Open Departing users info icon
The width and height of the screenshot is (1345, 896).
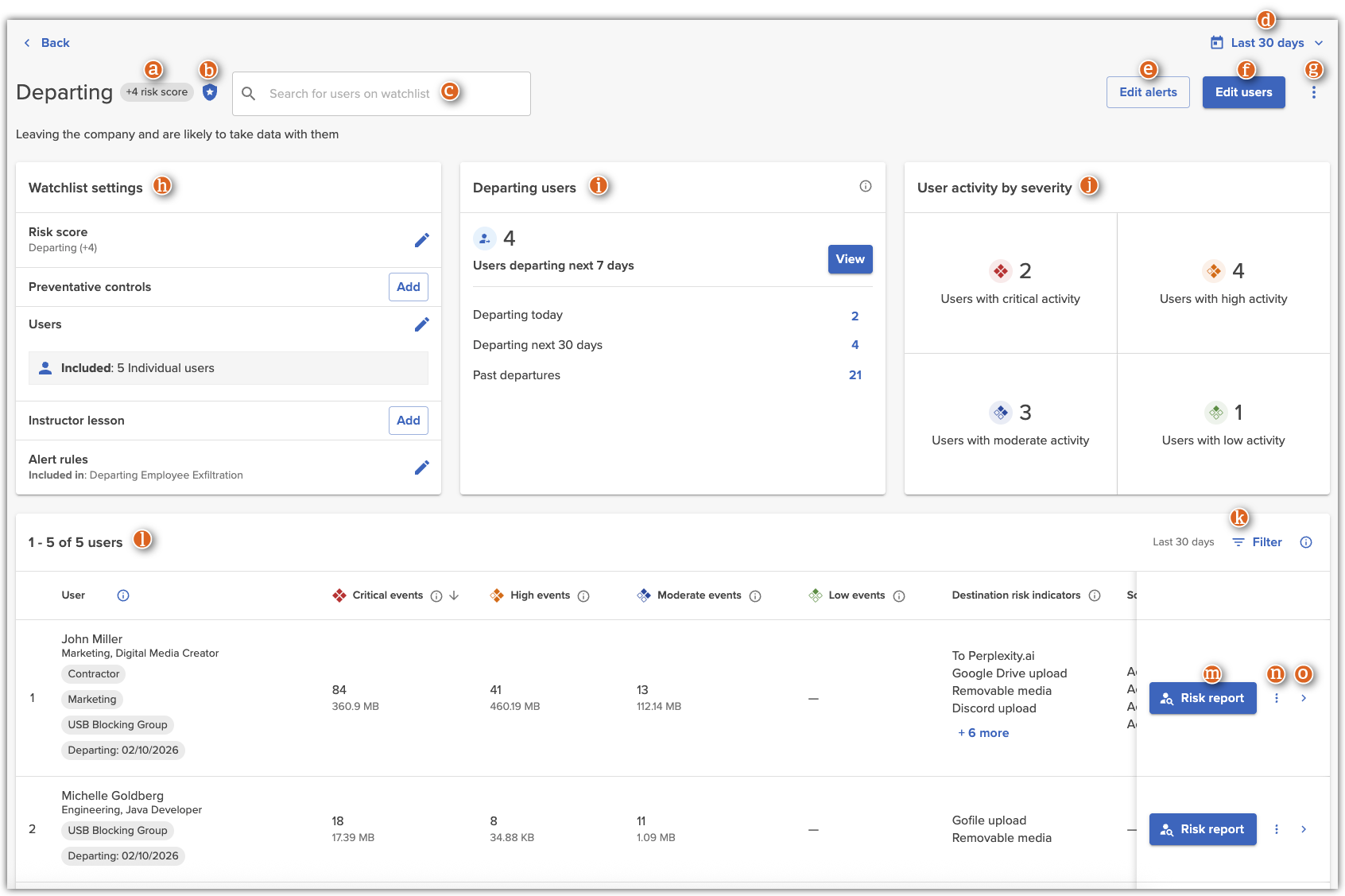pos(865,186)
